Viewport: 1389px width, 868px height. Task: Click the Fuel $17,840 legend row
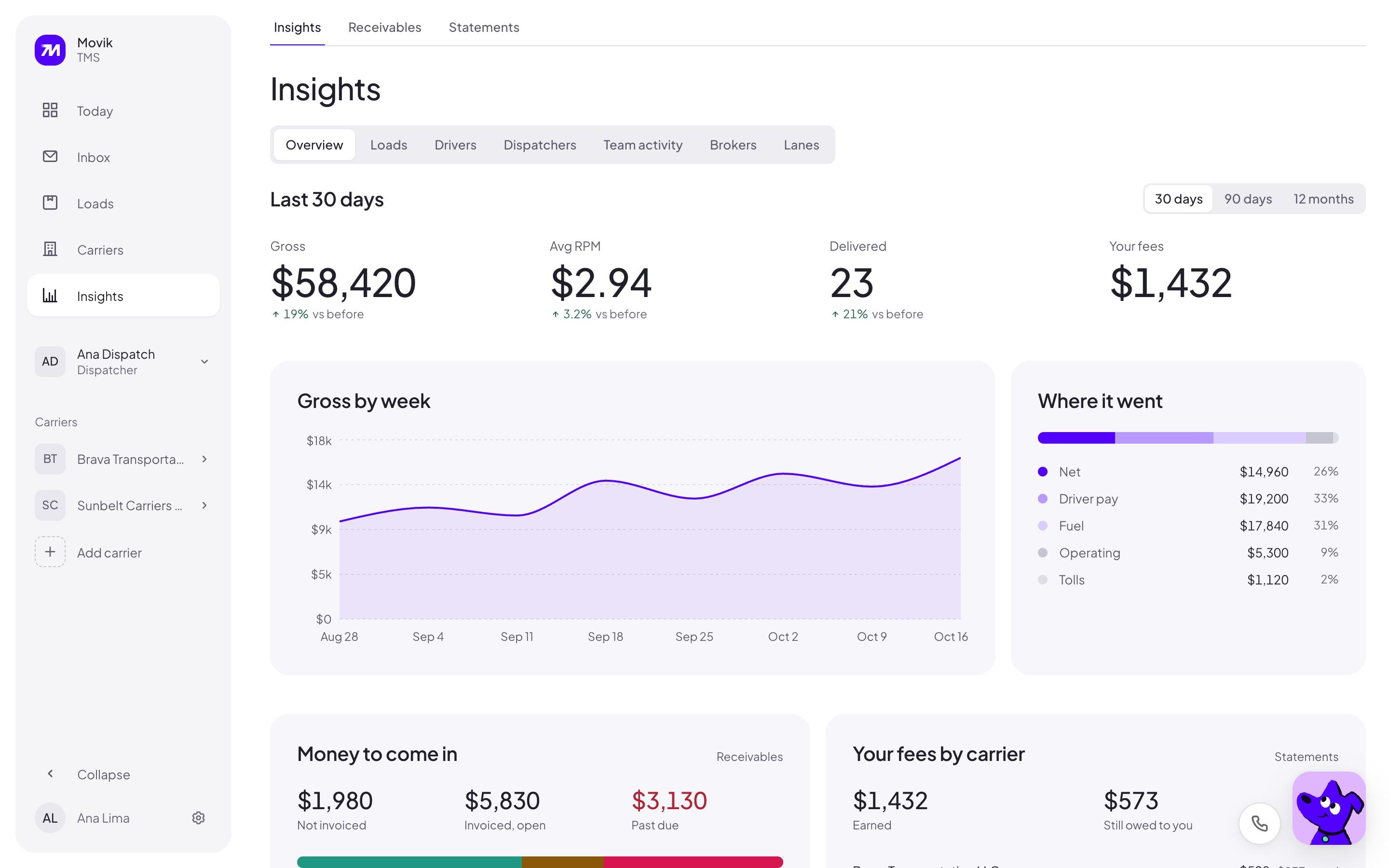point(1188,525)
